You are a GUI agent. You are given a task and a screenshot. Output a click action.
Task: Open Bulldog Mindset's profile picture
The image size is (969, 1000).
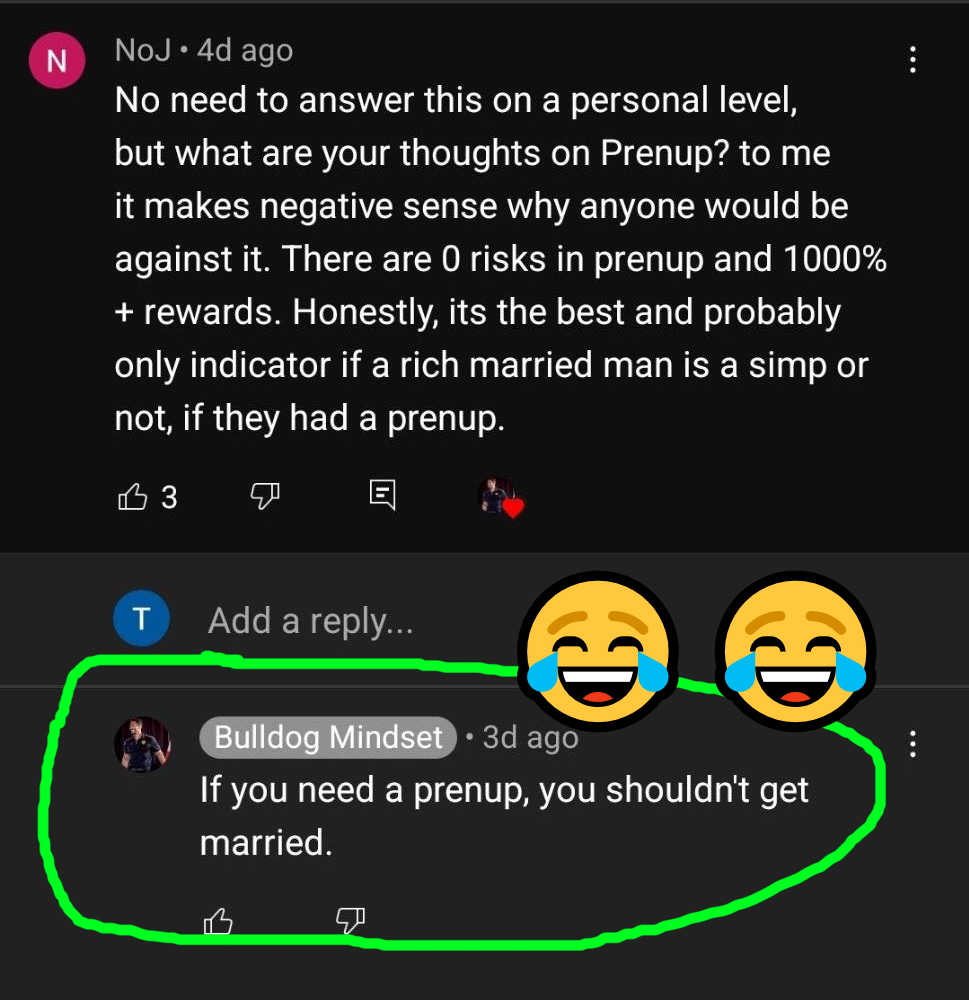[142, 744]
